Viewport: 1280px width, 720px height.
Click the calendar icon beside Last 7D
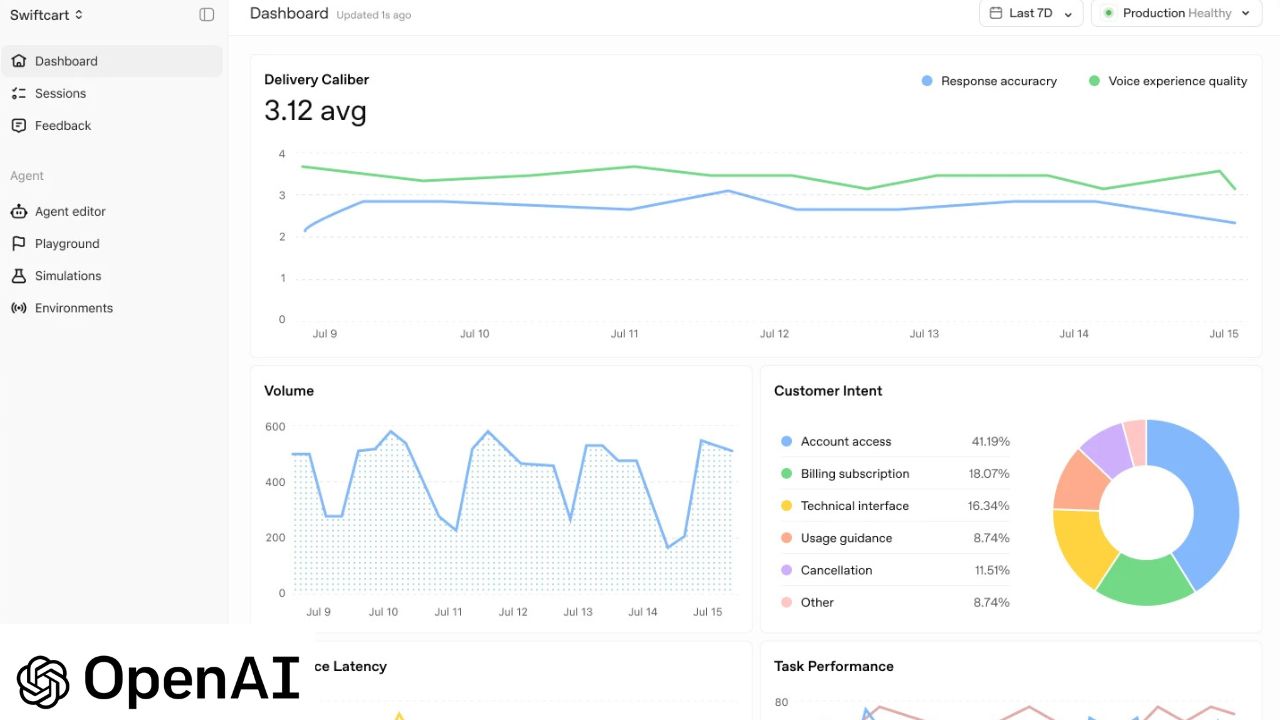[995, 13]
